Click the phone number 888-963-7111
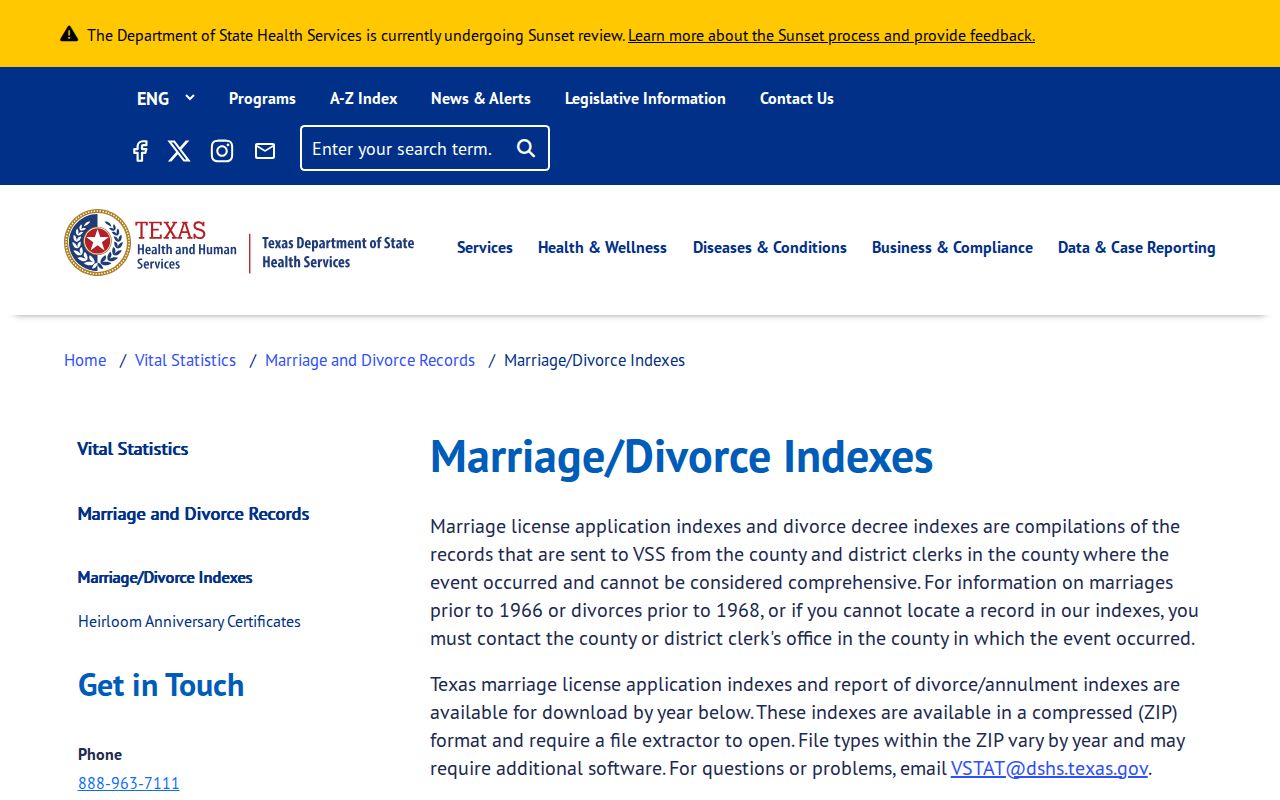 click(129, 783)
